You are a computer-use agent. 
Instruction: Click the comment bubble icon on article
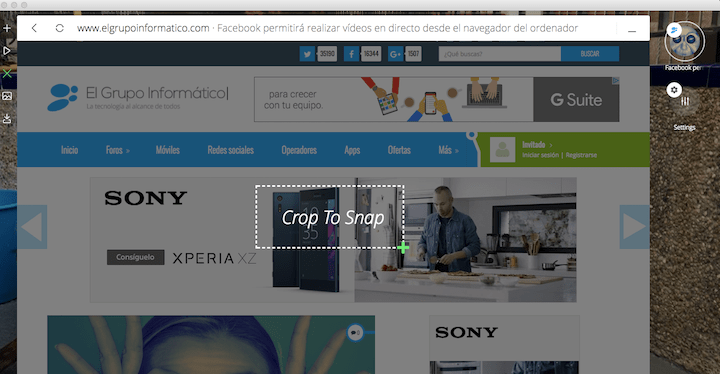tap(355, 332)
